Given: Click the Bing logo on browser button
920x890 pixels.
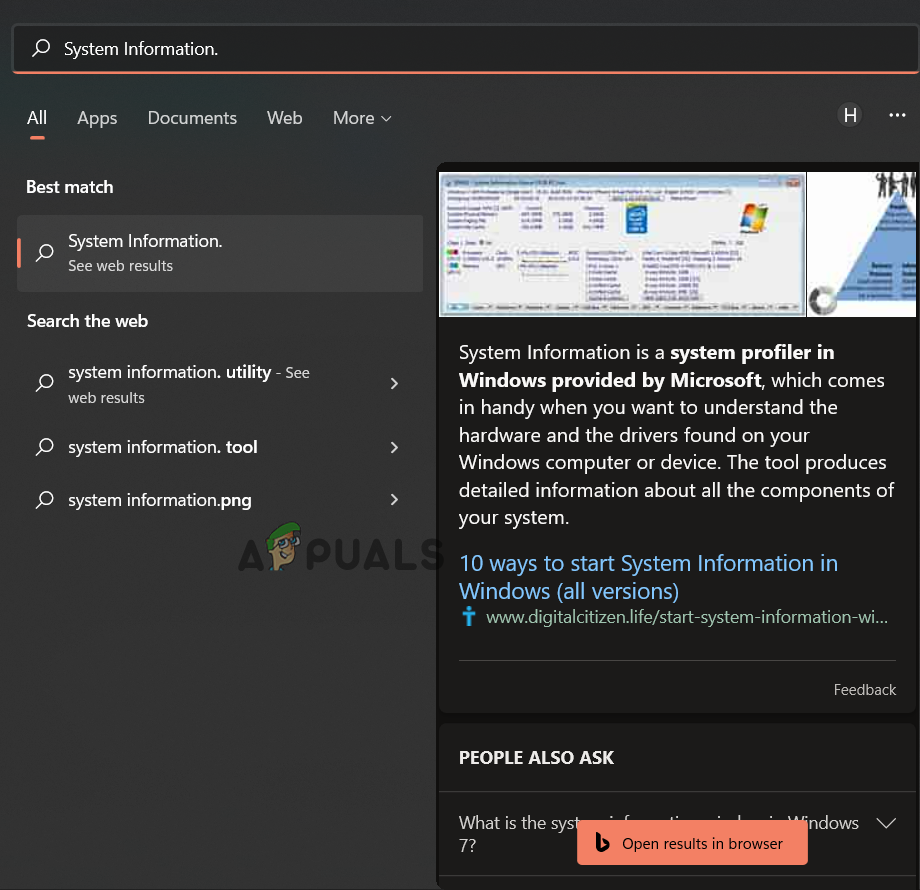Looking at the screenshot, I should click(602, 842).
